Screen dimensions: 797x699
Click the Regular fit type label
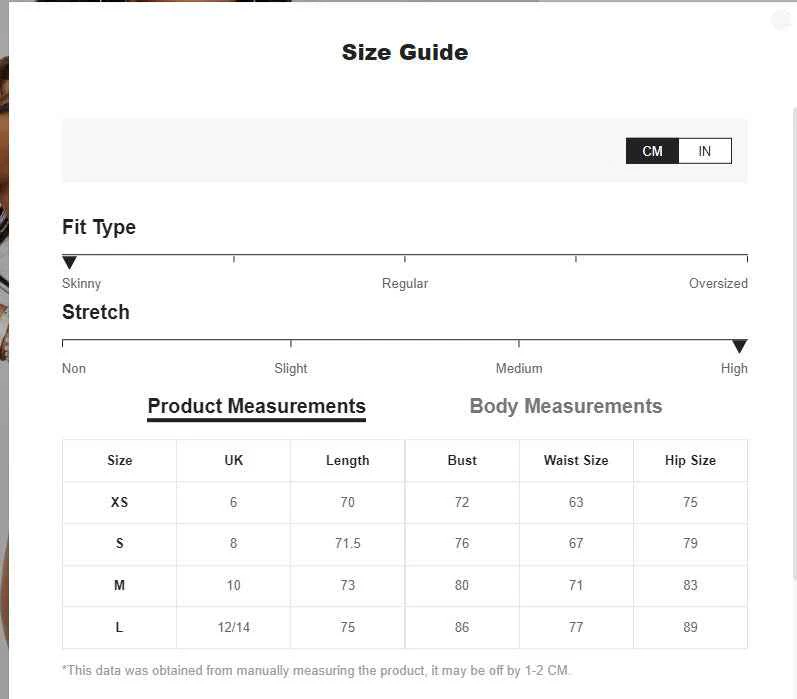tap(405, 284)
